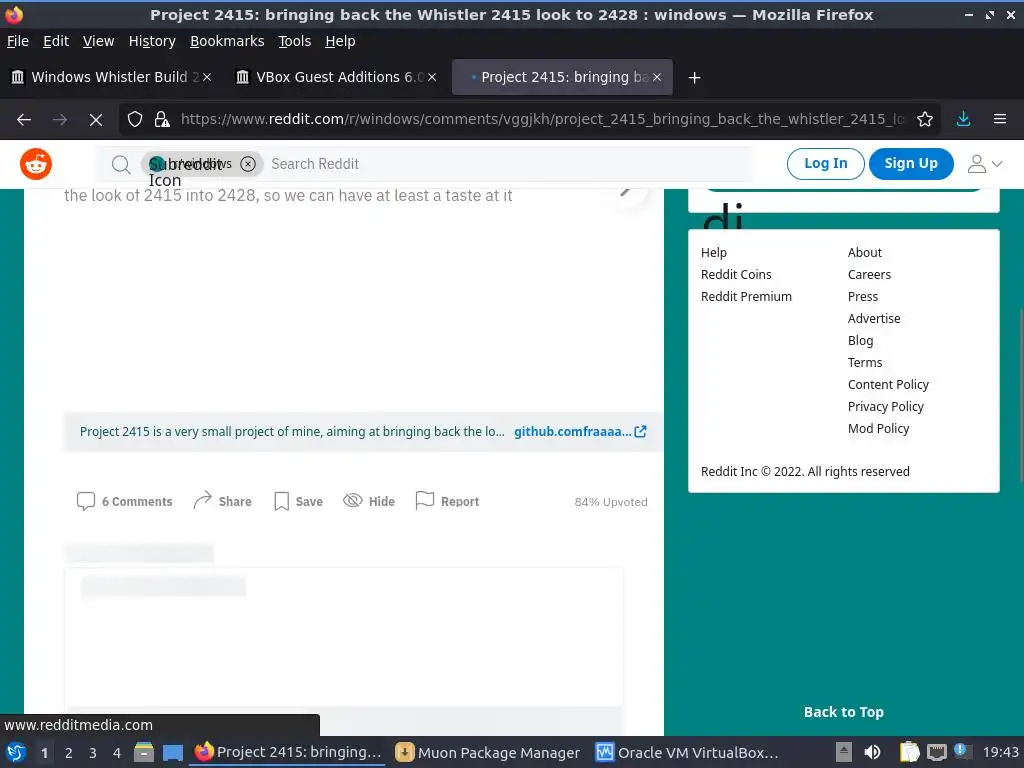Image resolution: width=1024 pixels, height=768 pixels.
Task: Open the Press footer link
Action: coord(863,296)
